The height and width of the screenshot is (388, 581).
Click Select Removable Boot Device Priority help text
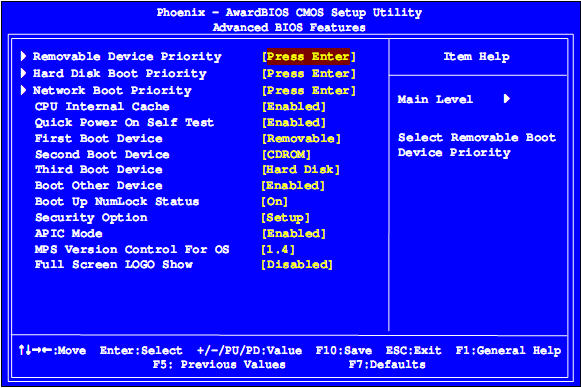tap(477, 145)
